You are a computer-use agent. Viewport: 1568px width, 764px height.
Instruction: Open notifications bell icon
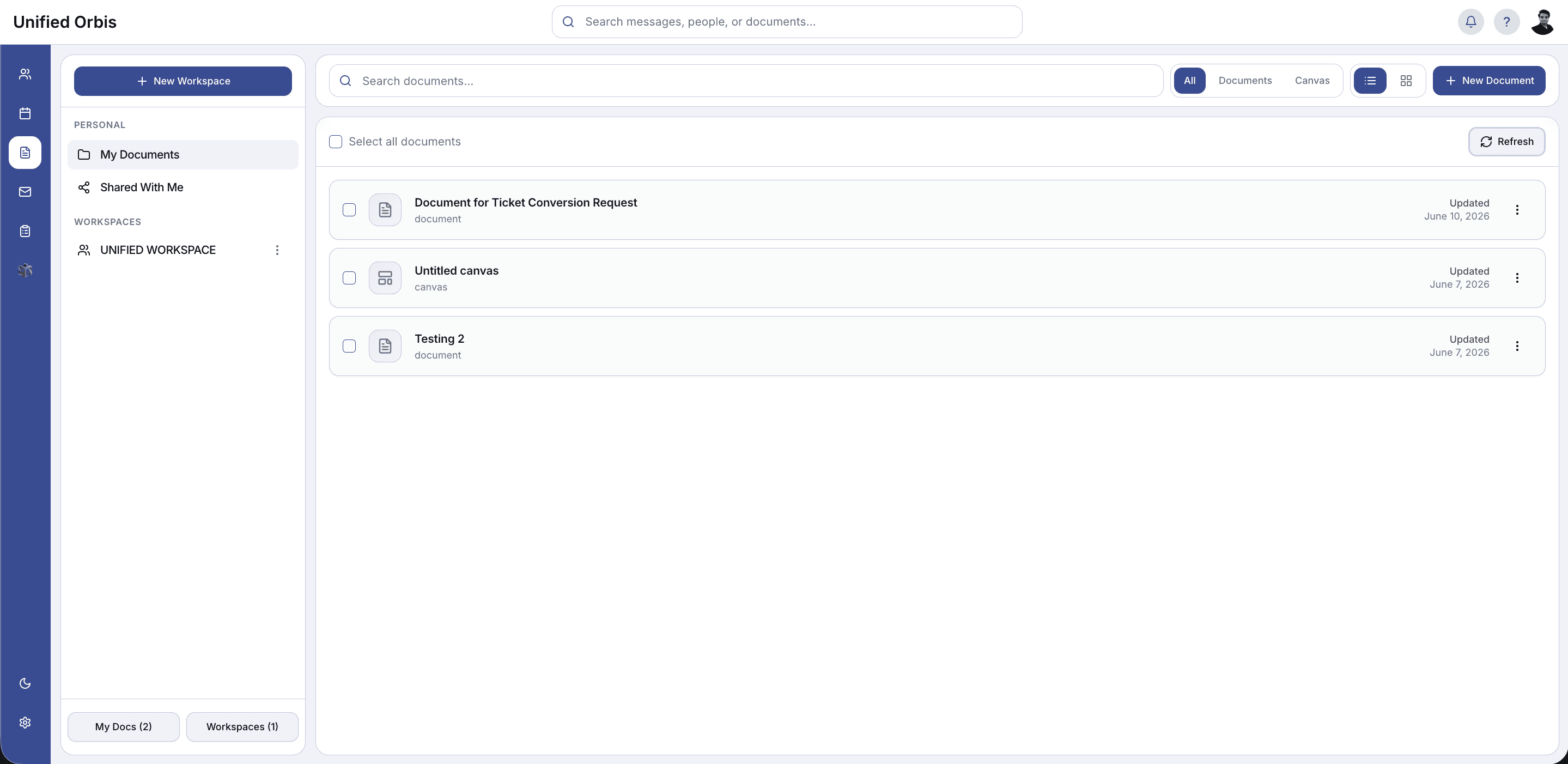1470,22
